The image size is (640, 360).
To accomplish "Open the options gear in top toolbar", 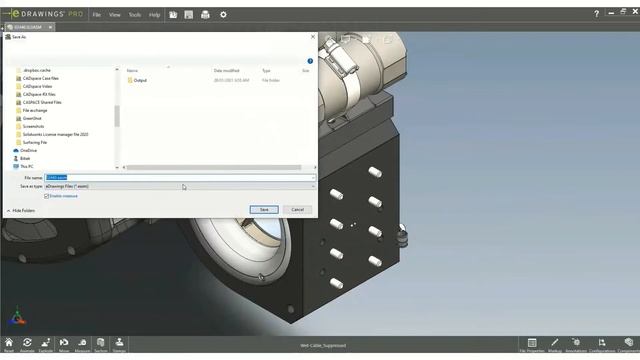I will point(223,15).
